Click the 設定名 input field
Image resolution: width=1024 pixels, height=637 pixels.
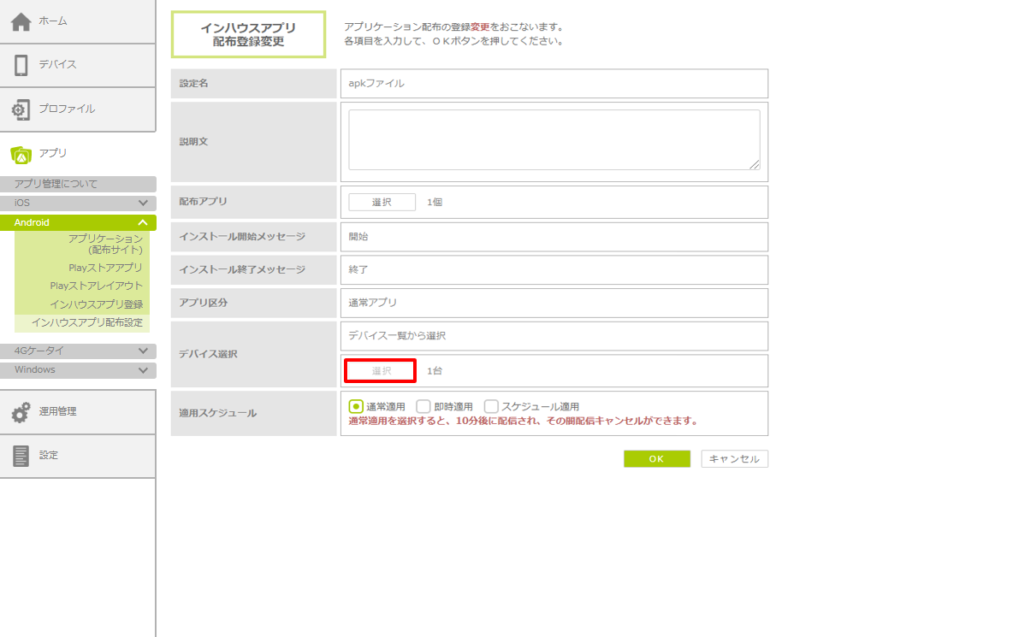coord(554,84)
